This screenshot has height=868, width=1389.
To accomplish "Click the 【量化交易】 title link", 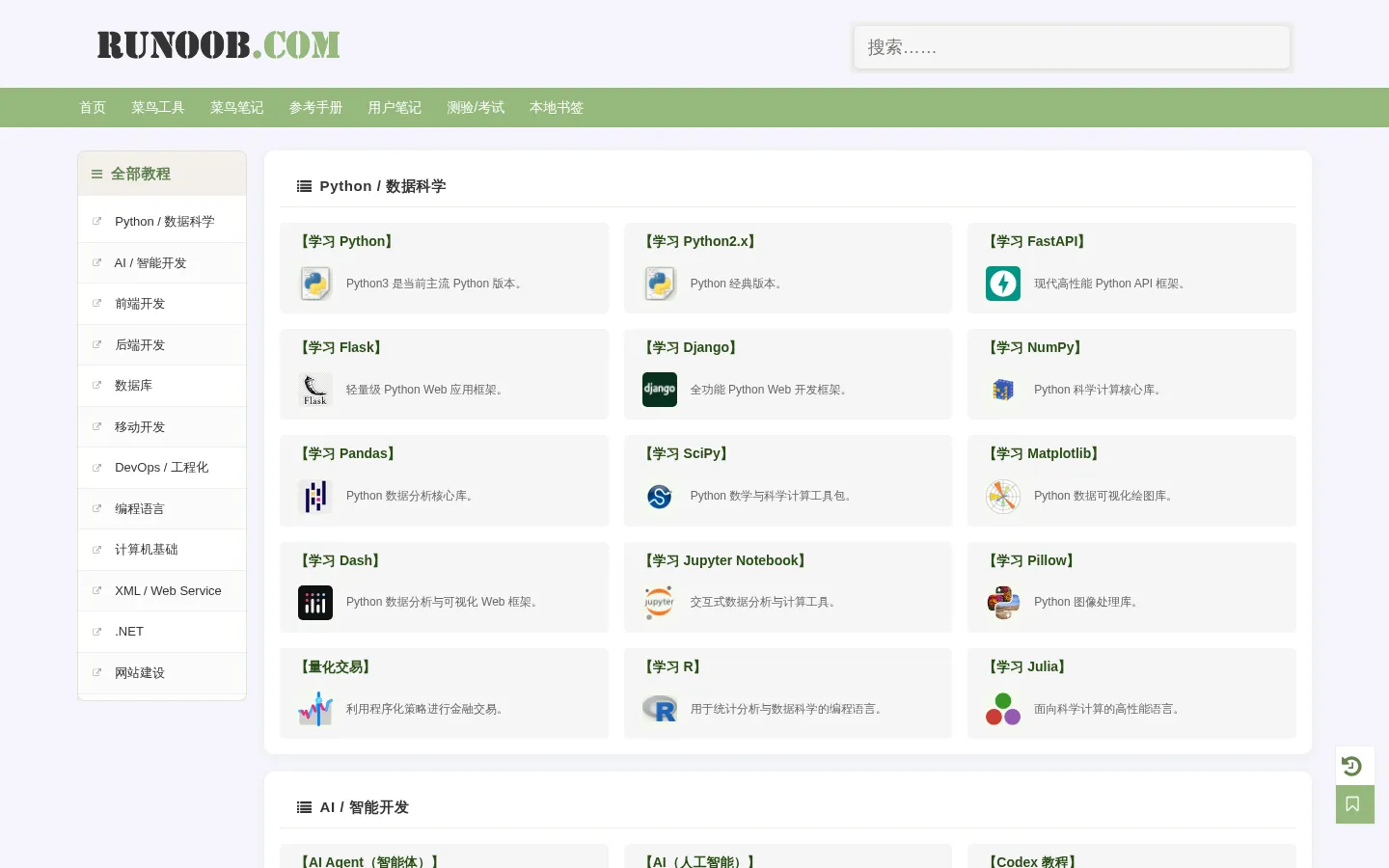I will [x=336, y=666].
